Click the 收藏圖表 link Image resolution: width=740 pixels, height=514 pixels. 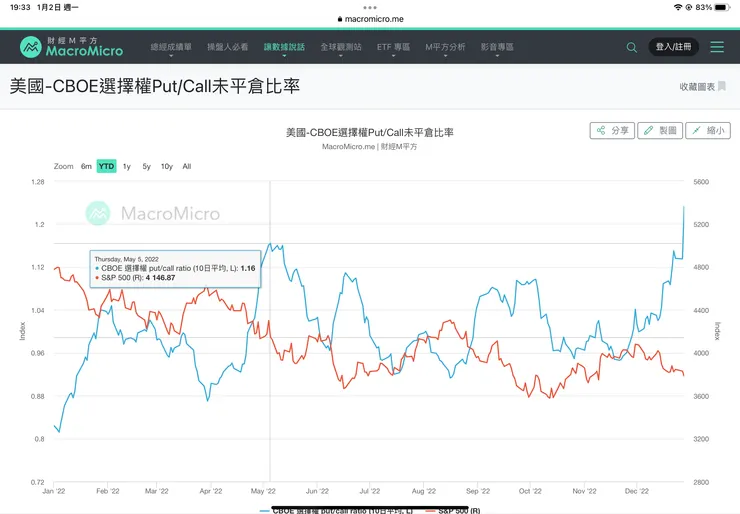click(x=697, y=86)
